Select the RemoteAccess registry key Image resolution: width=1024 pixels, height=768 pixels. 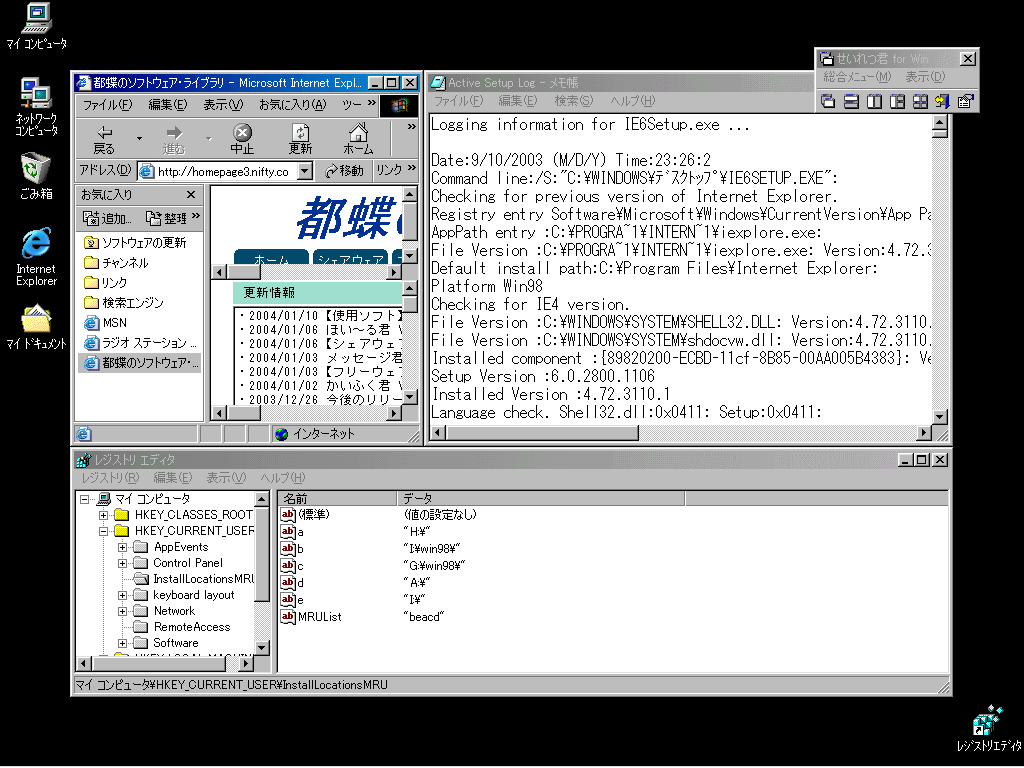point(192,627)
